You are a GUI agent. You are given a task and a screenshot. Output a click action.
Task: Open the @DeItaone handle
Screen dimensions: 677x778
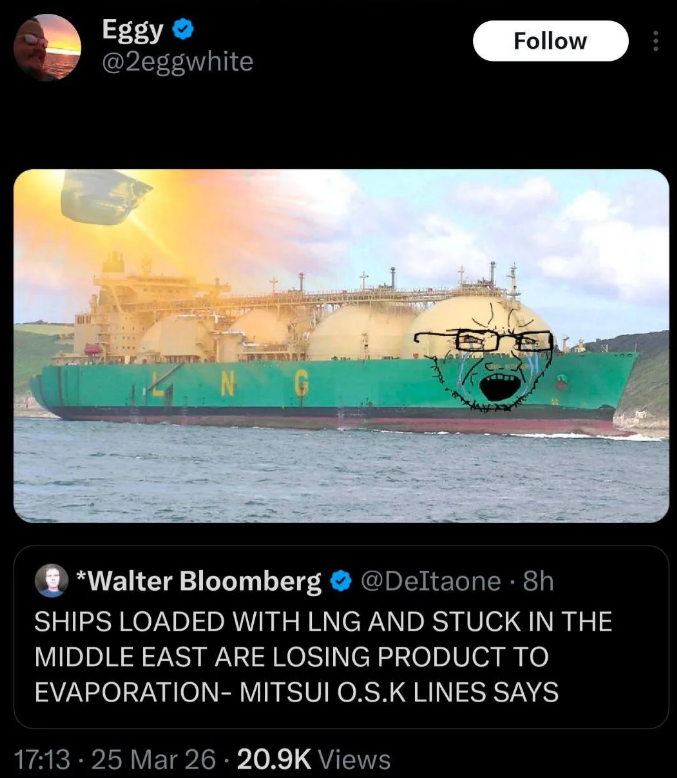(x=430, y=581)
